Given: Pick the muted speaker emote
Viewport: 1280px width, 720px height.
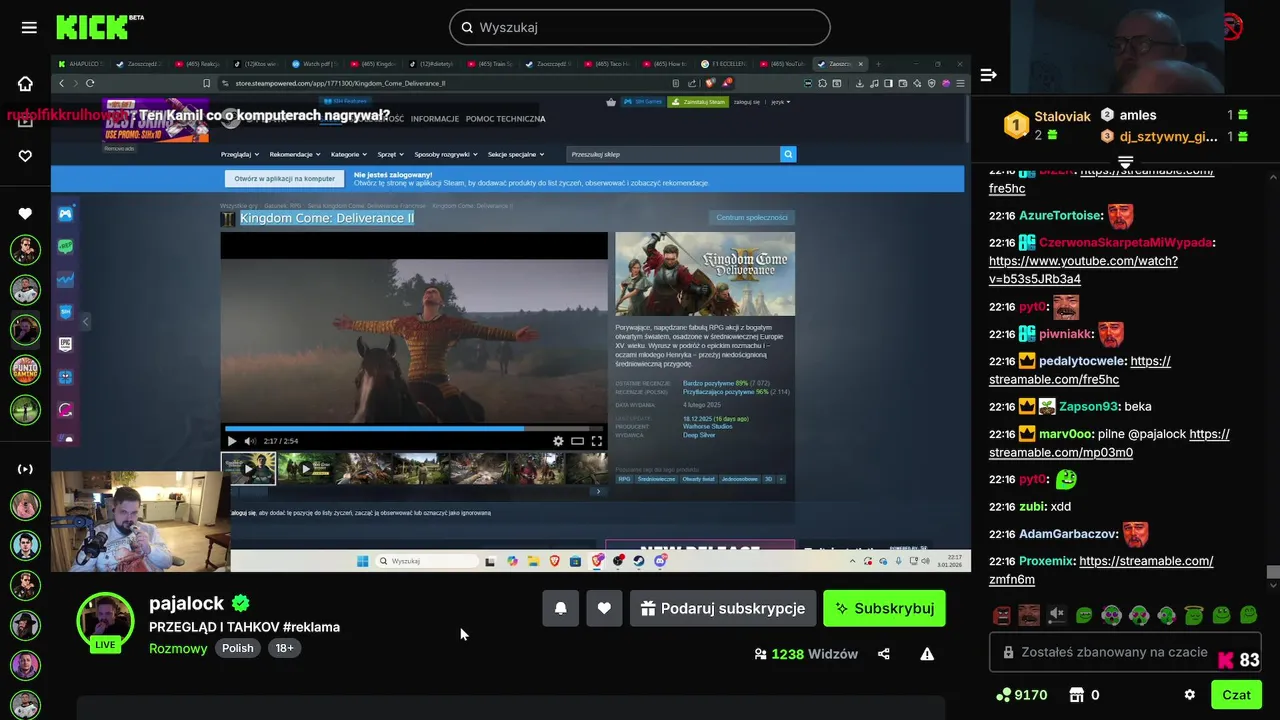Looking at the screenshot, I should pyautogui.click(x=1056, y=615).
